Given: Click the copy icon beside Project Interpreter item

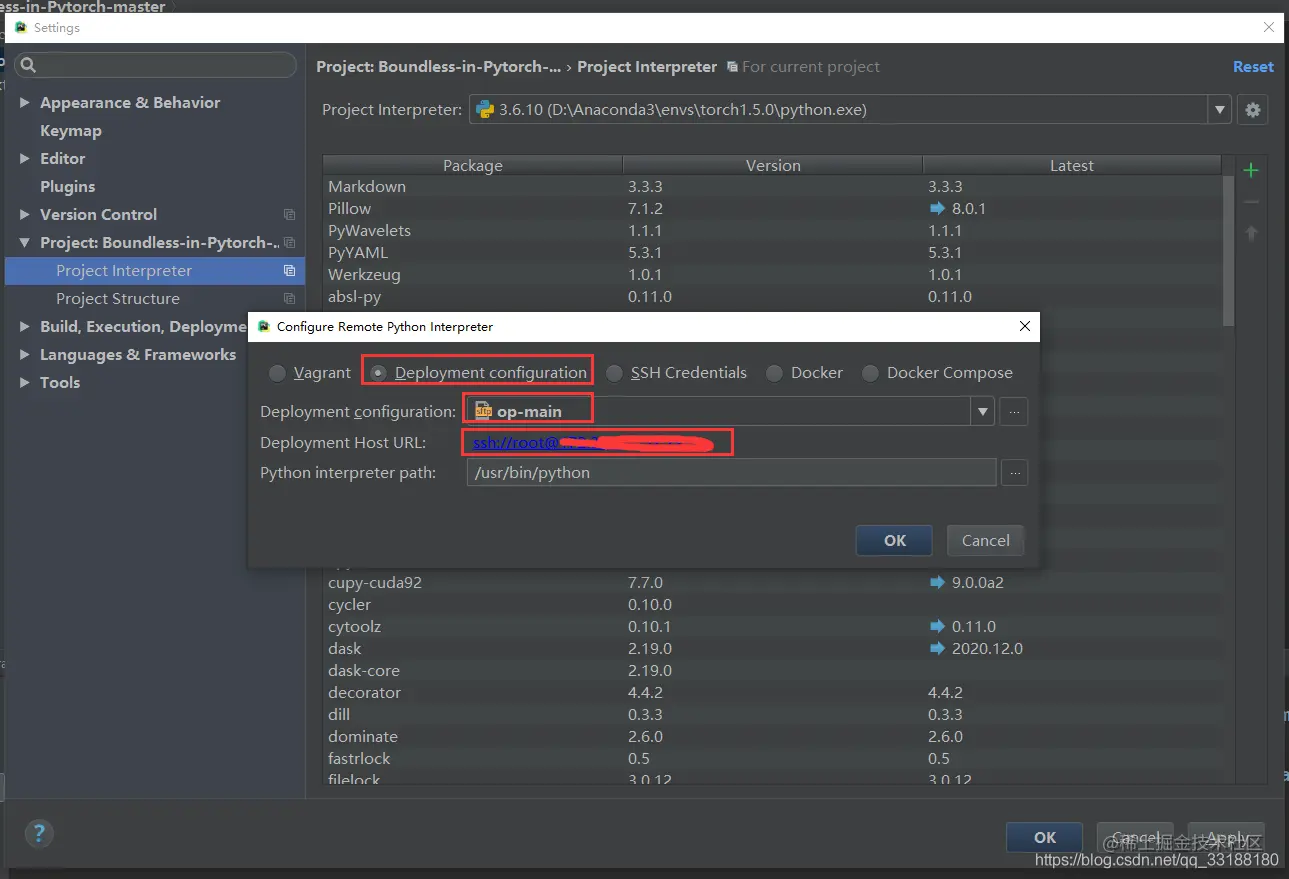Looking at the screenshot, I should click(x=289, y=270).
